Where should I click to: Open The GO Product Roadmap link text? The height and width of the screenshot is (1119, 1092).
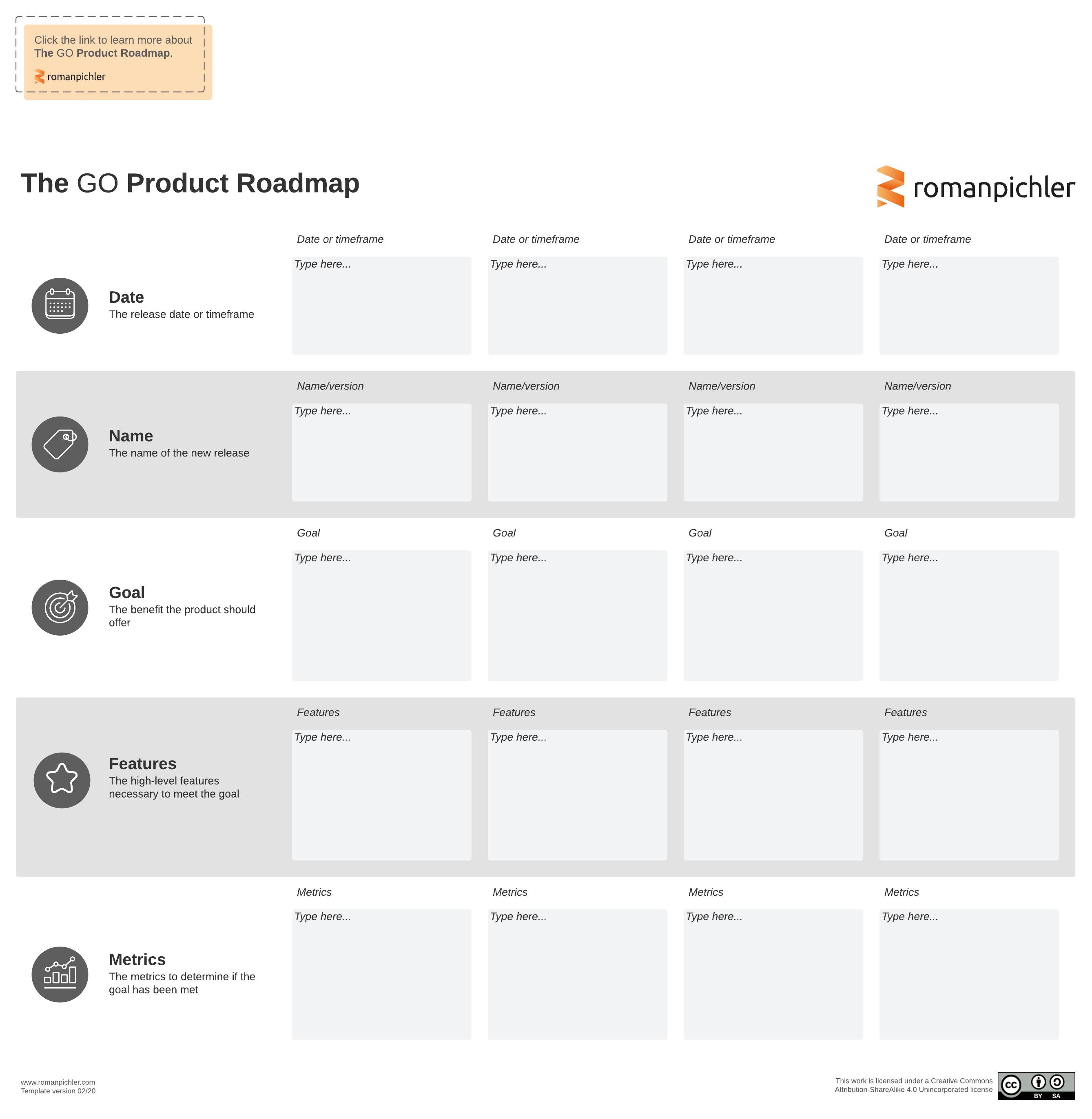tap(102, 53)
